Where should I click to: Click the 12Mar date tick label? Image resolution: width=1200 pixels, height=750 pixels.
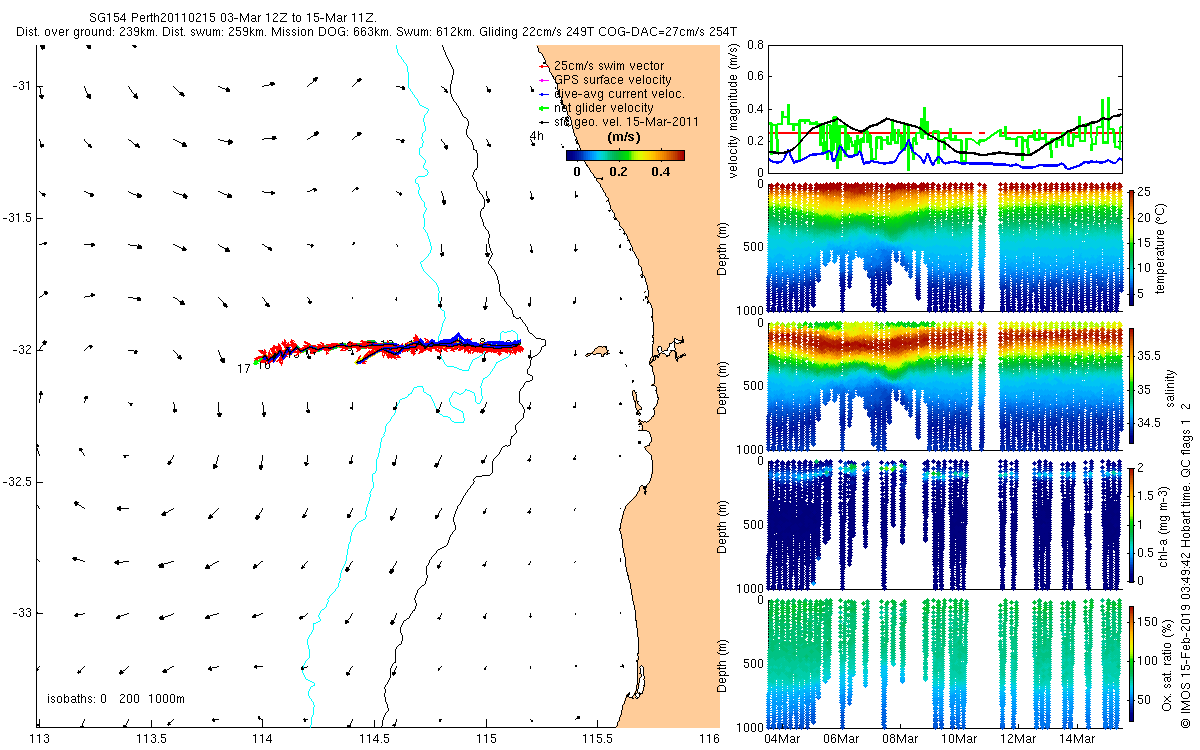tap(1017, 738)
